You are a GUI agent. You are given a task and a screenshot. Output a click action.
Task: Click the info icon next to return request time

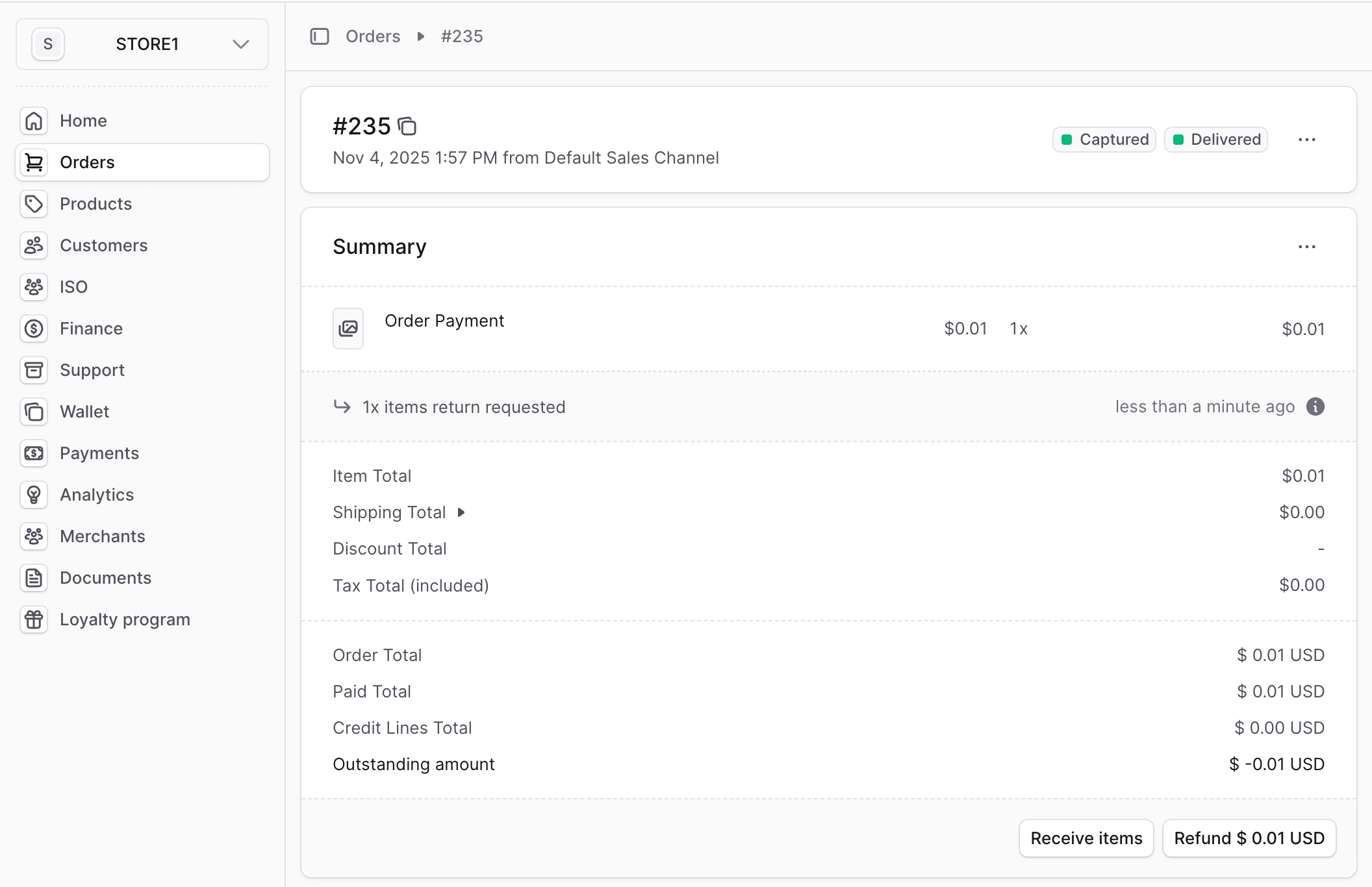click(x=1315, y=406)
